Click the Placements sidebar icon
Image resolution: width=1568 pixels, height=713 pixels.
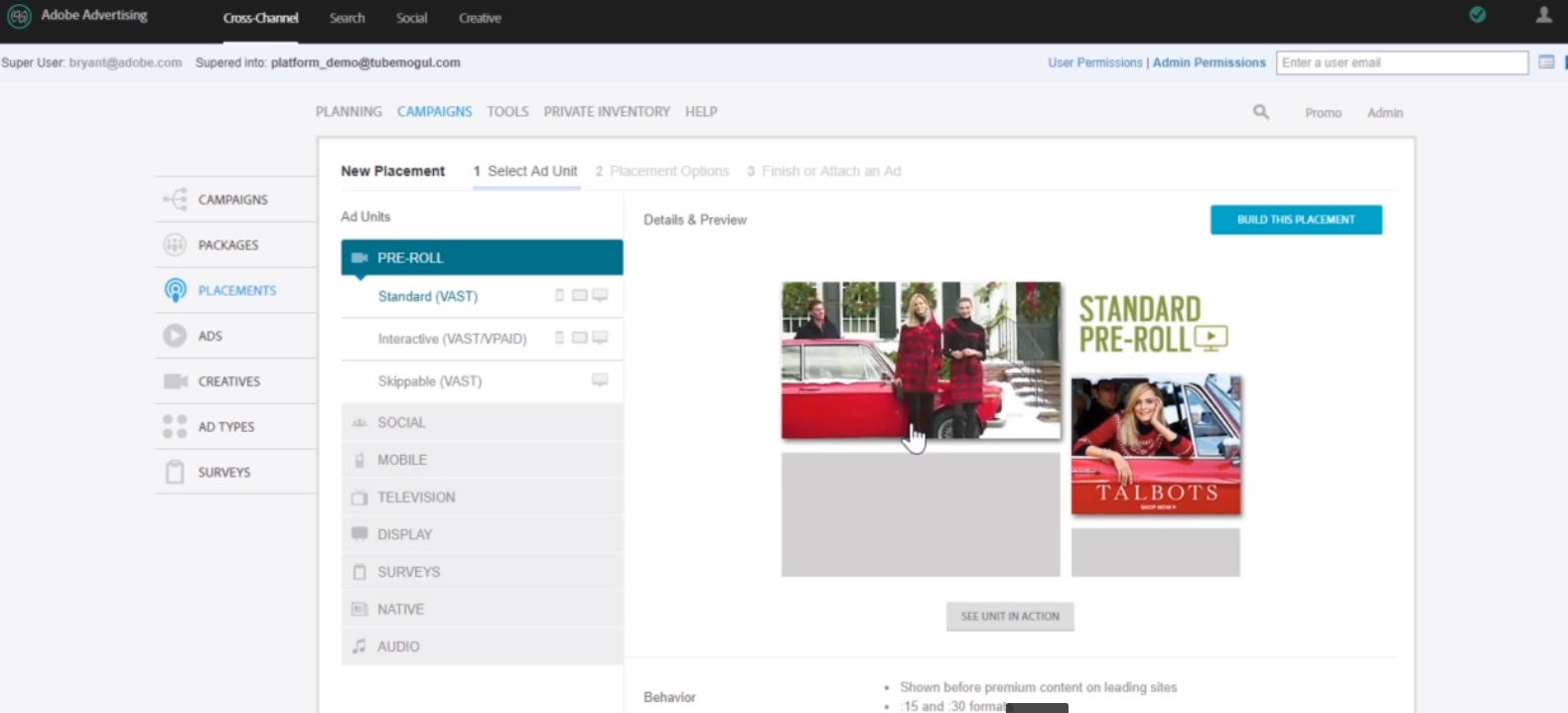(x=175, y=290)
